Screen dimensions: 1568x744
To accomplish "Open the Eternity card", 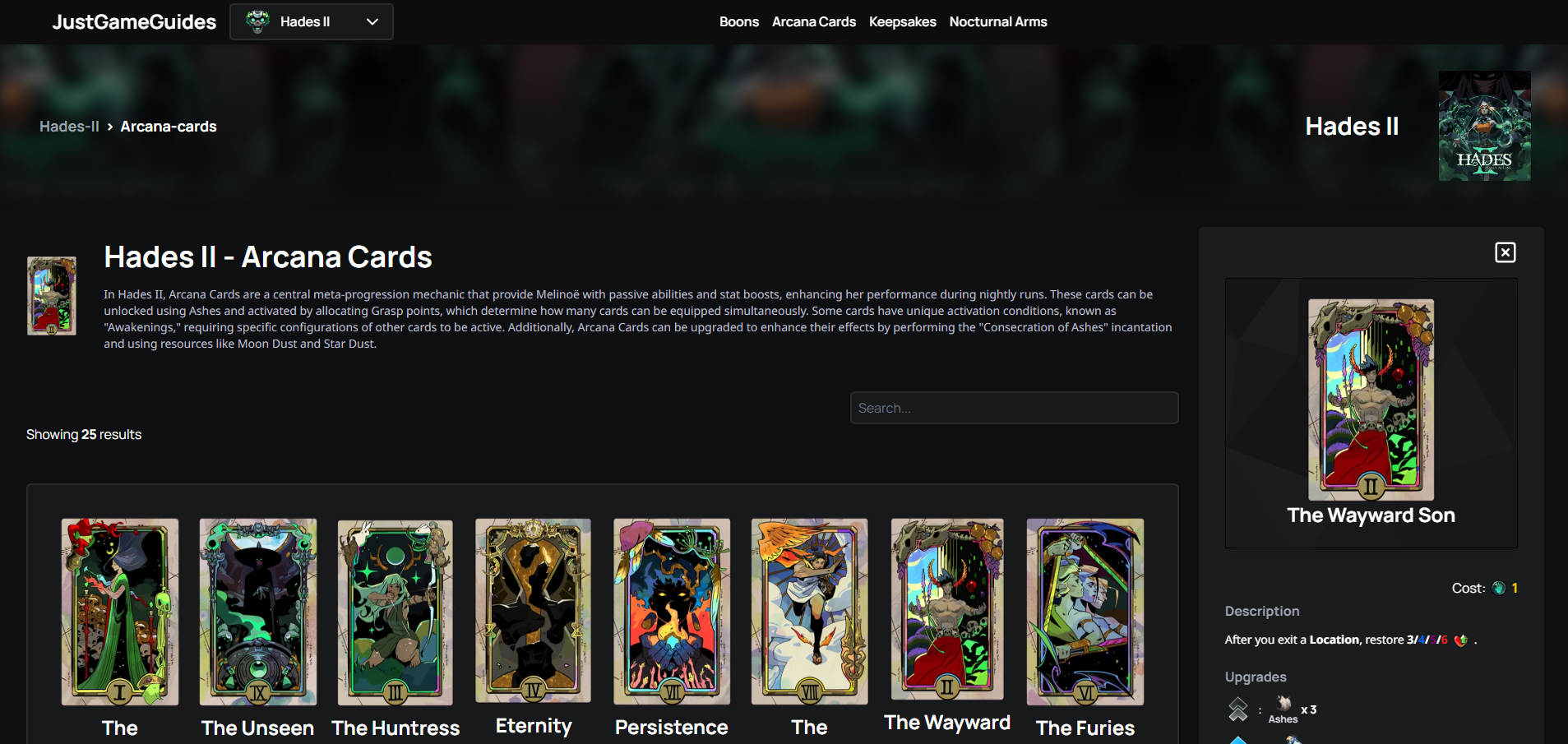I will pyautogui.click(x=534, y=610).
